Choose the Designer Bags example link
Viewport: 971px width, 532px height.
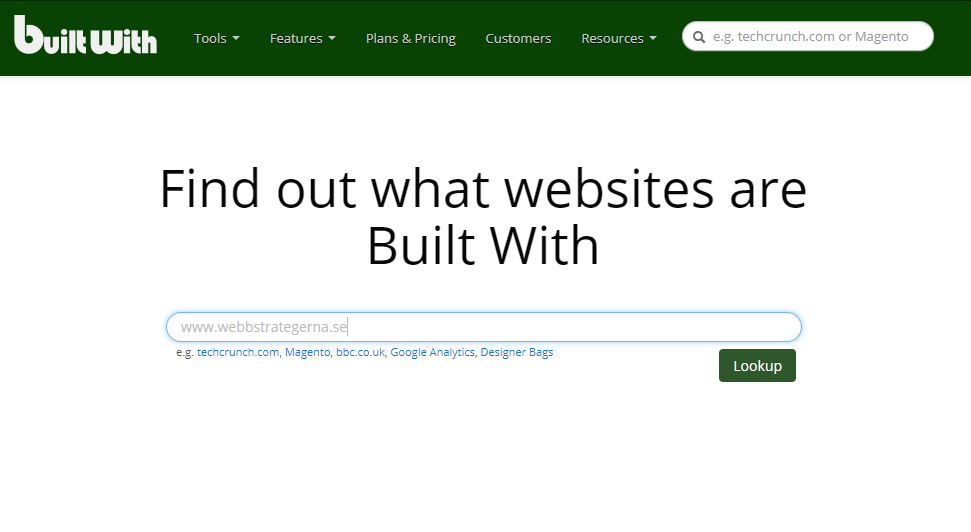click(x=516, y=353)
